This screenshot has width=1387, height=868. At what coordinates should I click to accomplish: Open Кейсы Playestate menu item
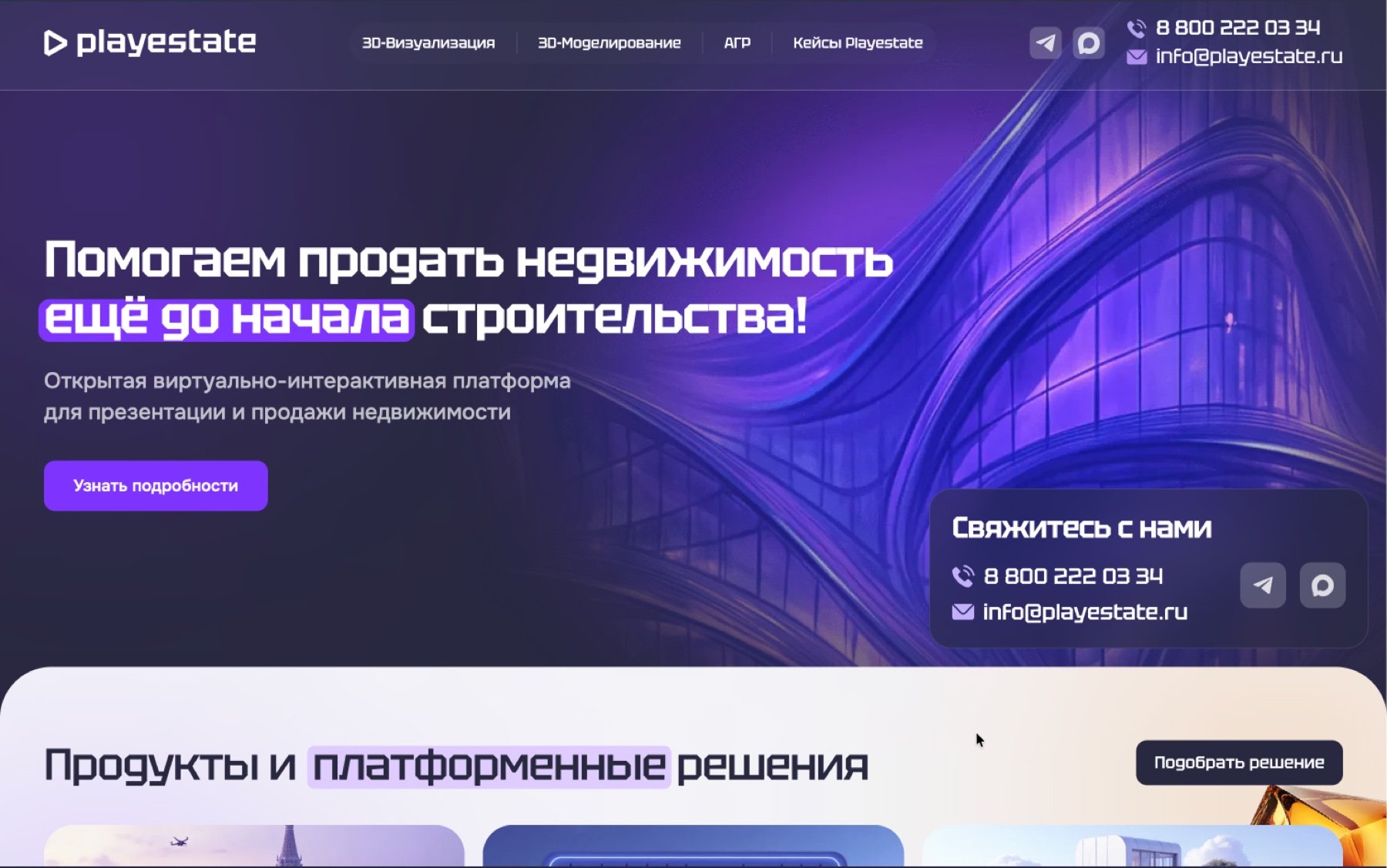(858, 43)
